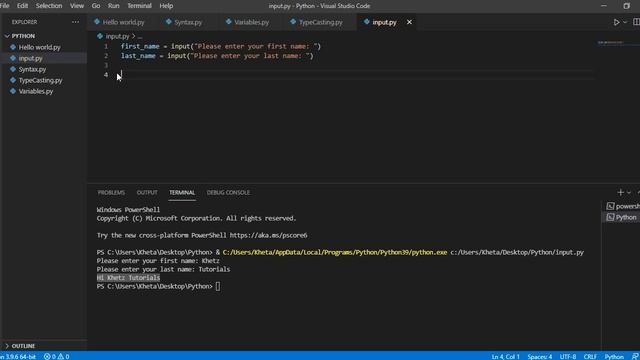Click the terminal prompt input line
Screen dimensions: 640x360
click(x=158, y=287)
